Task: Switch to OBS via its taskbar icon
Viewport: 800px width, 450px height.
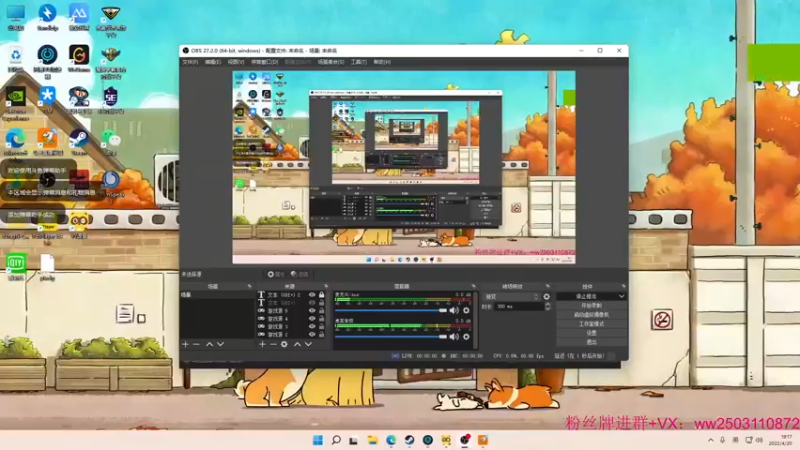Action: [464, 440]
